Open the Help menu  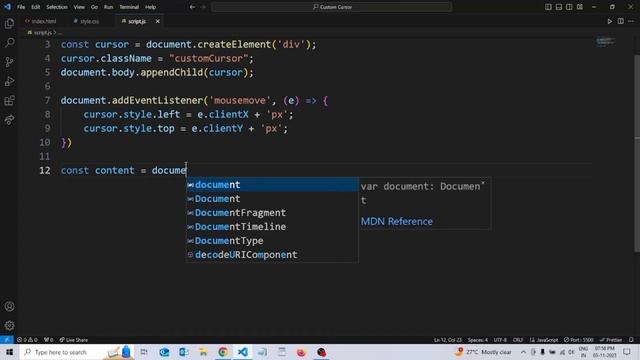(151, 7)
